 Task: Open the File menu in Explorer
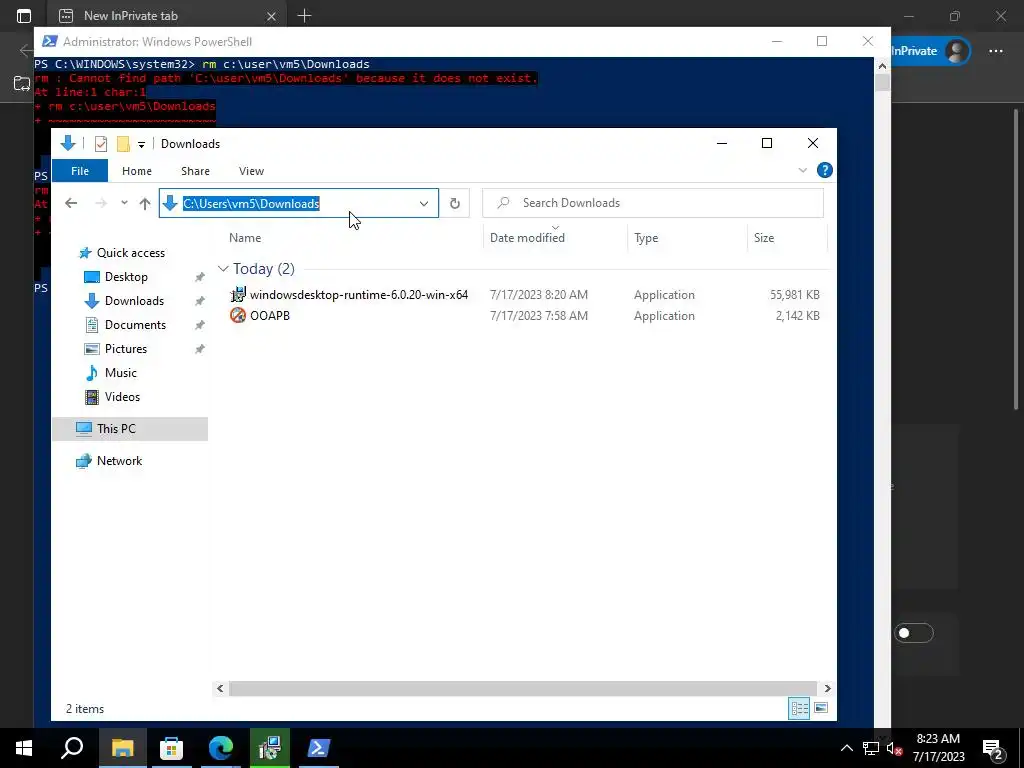coord(80,171)
